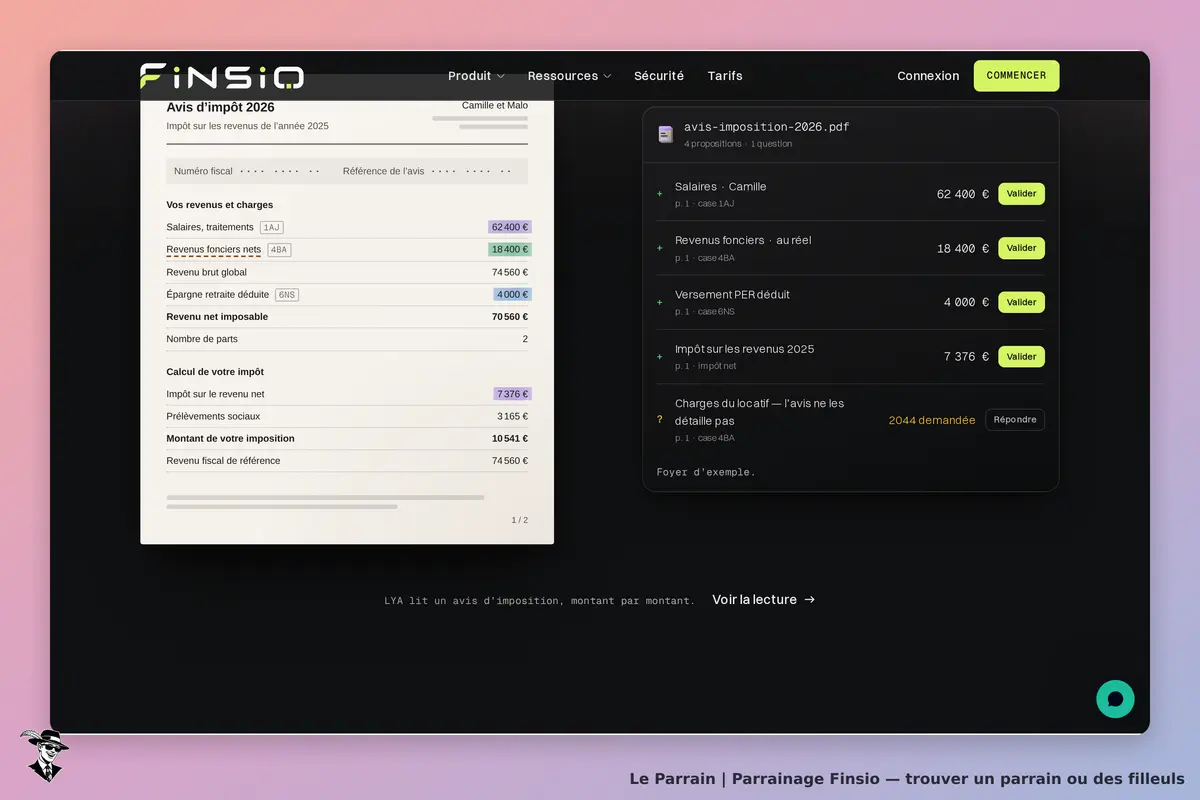Click the 4BA case tag in the document

(279, 250)
